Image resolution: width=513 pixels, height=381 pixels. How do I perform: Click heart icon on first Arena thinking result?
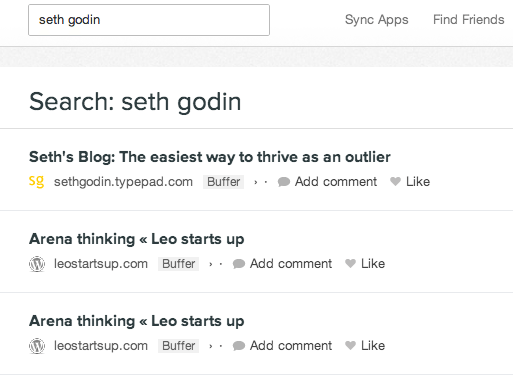point(350,264)
